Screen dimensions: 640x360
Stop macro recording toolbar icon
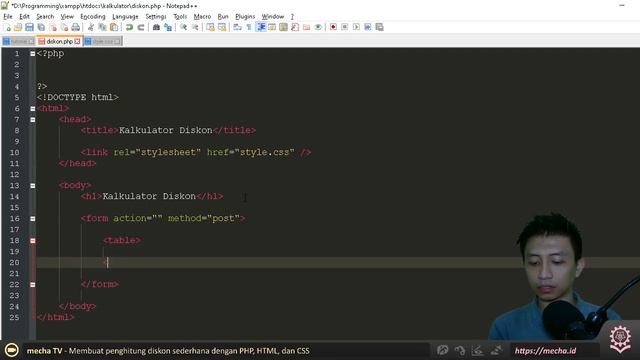(x=345, y=27)
